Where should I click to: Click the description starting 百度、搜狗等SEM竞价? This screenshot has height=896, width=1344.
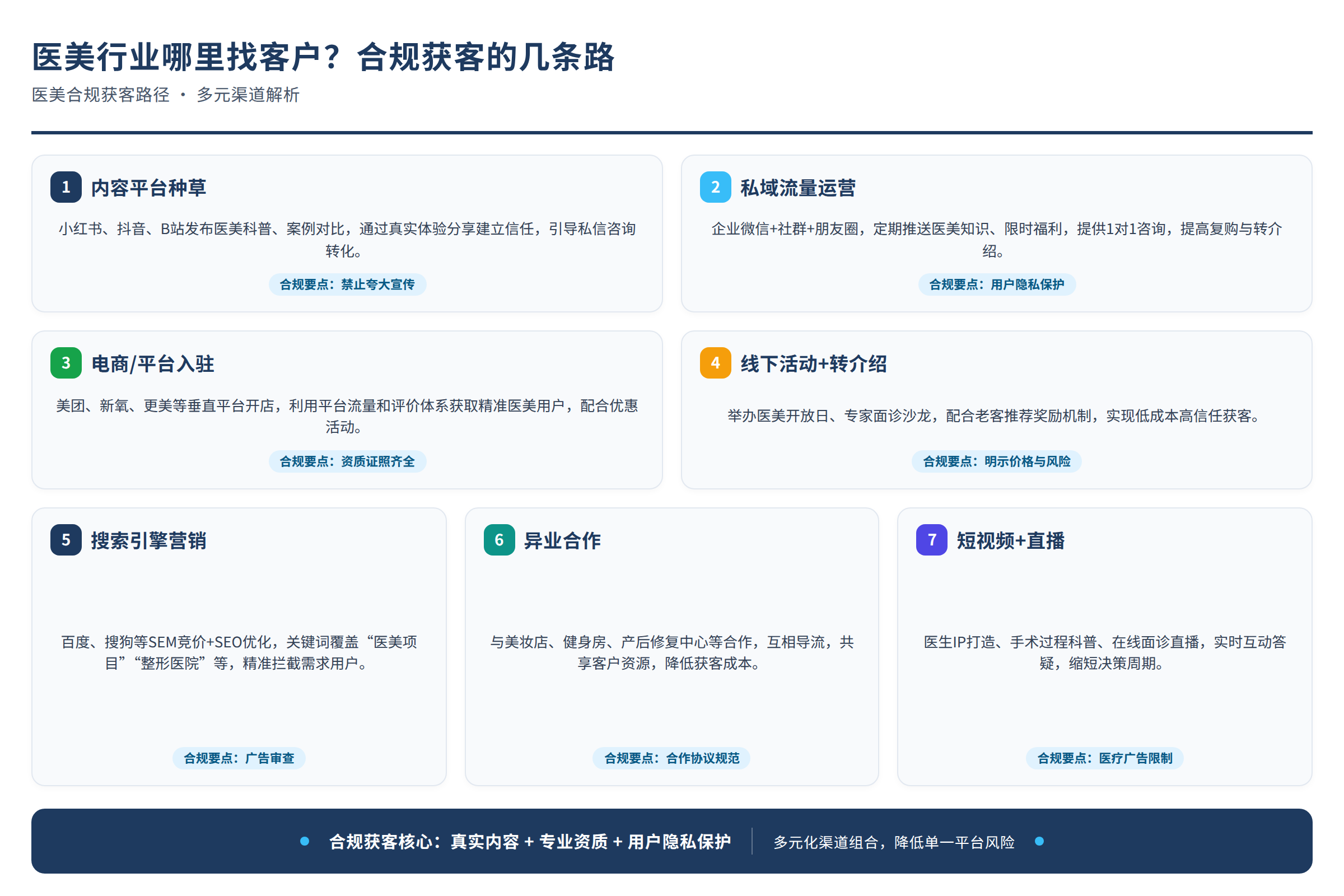[x=239, y=652]
